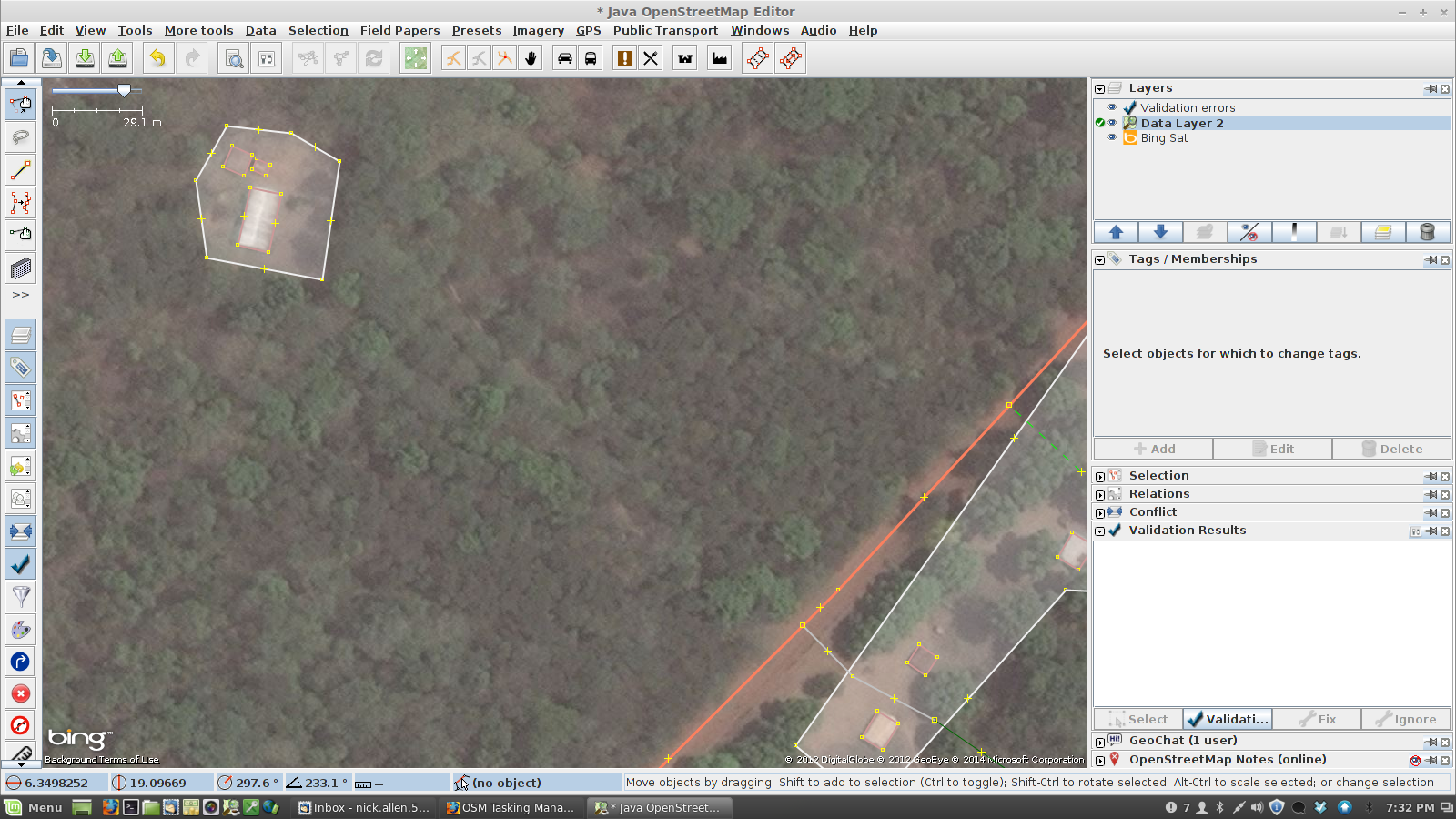
Task: Click the map zoom slider handle
Action: click(124, 90)
